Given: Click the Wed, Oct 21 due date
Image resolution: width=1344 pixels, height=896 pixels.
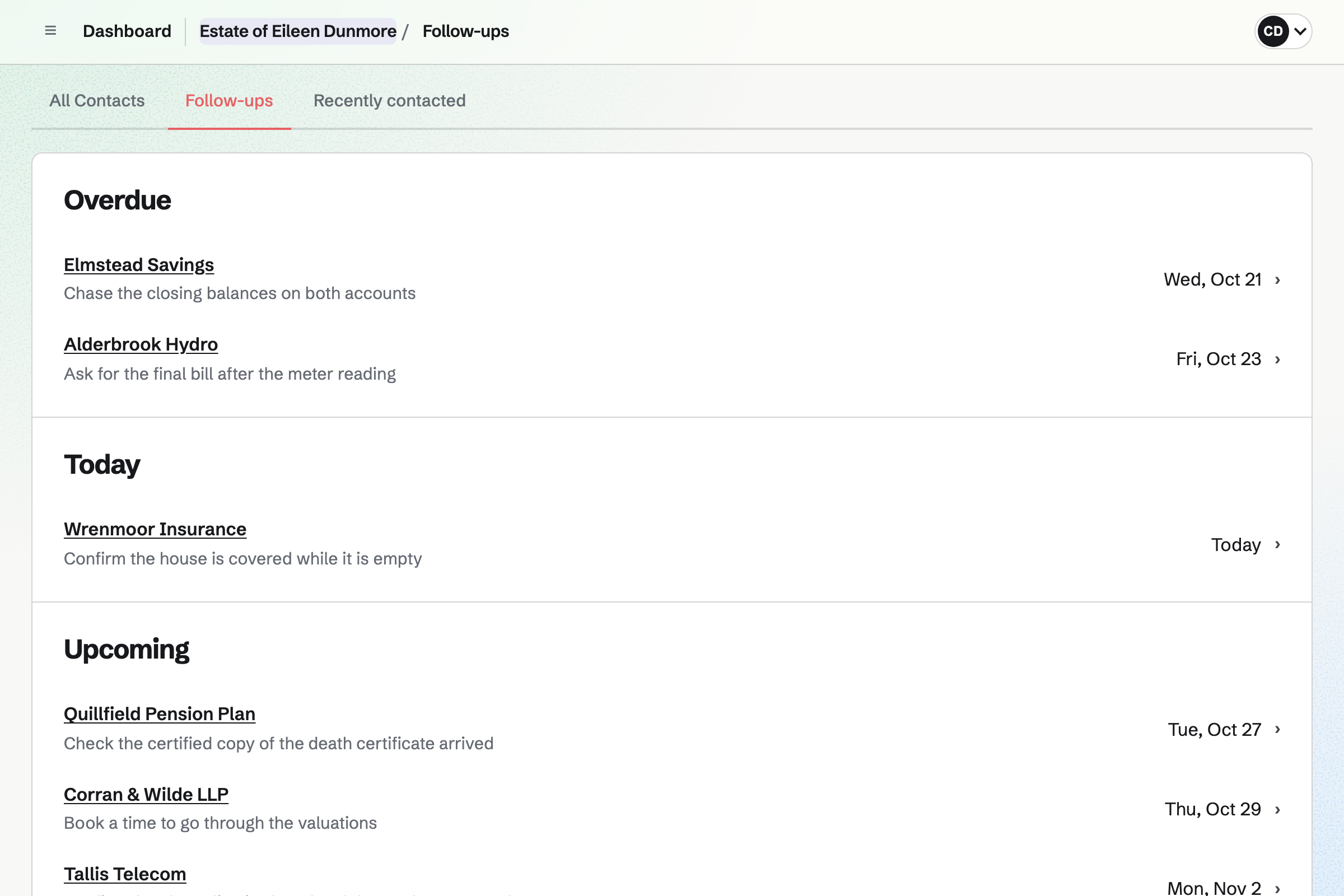Looking at the screenshot, I should (x=1212, y=279).
